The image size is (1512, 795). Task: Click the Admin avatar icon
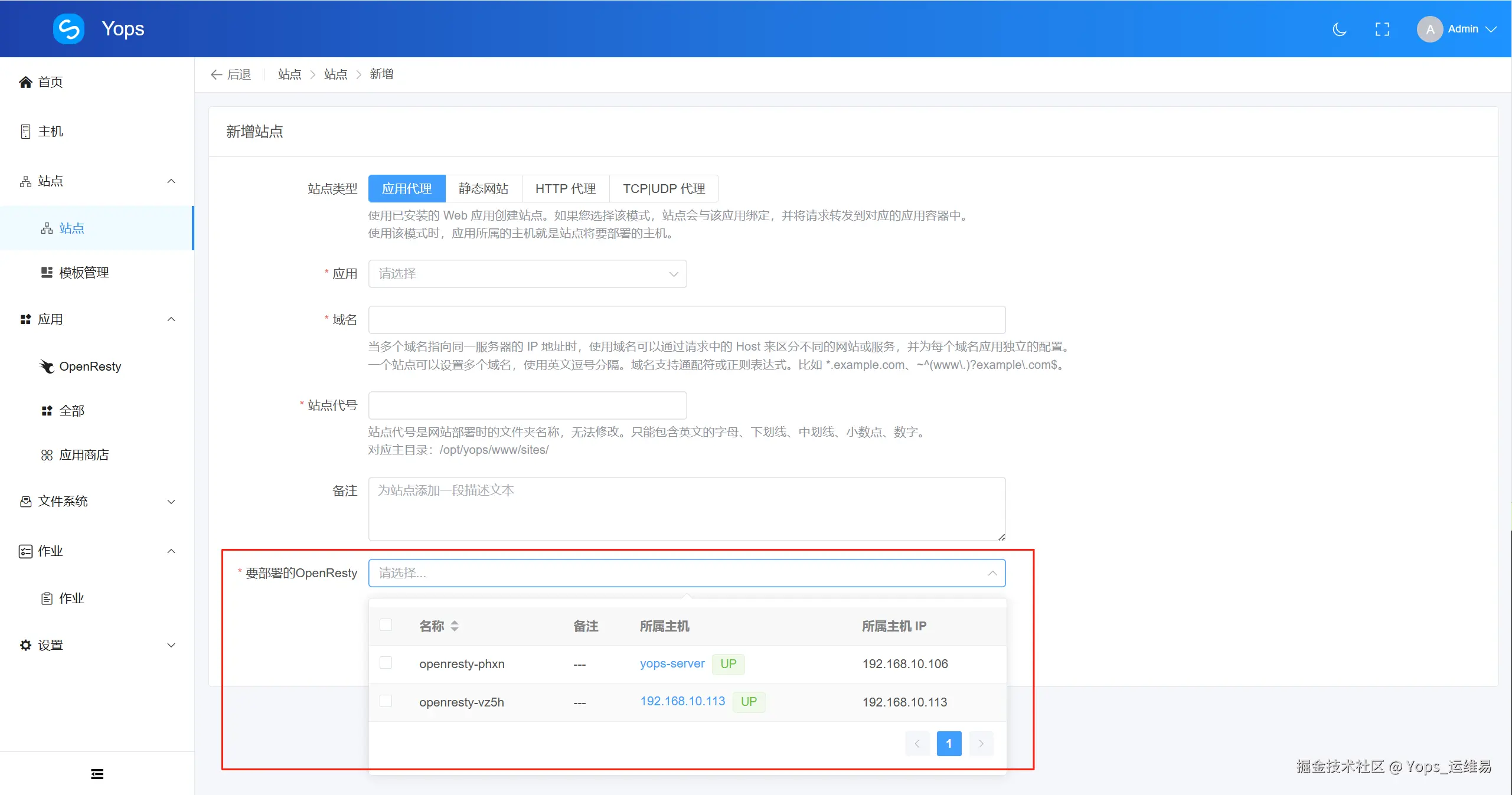pos(1429,28)
